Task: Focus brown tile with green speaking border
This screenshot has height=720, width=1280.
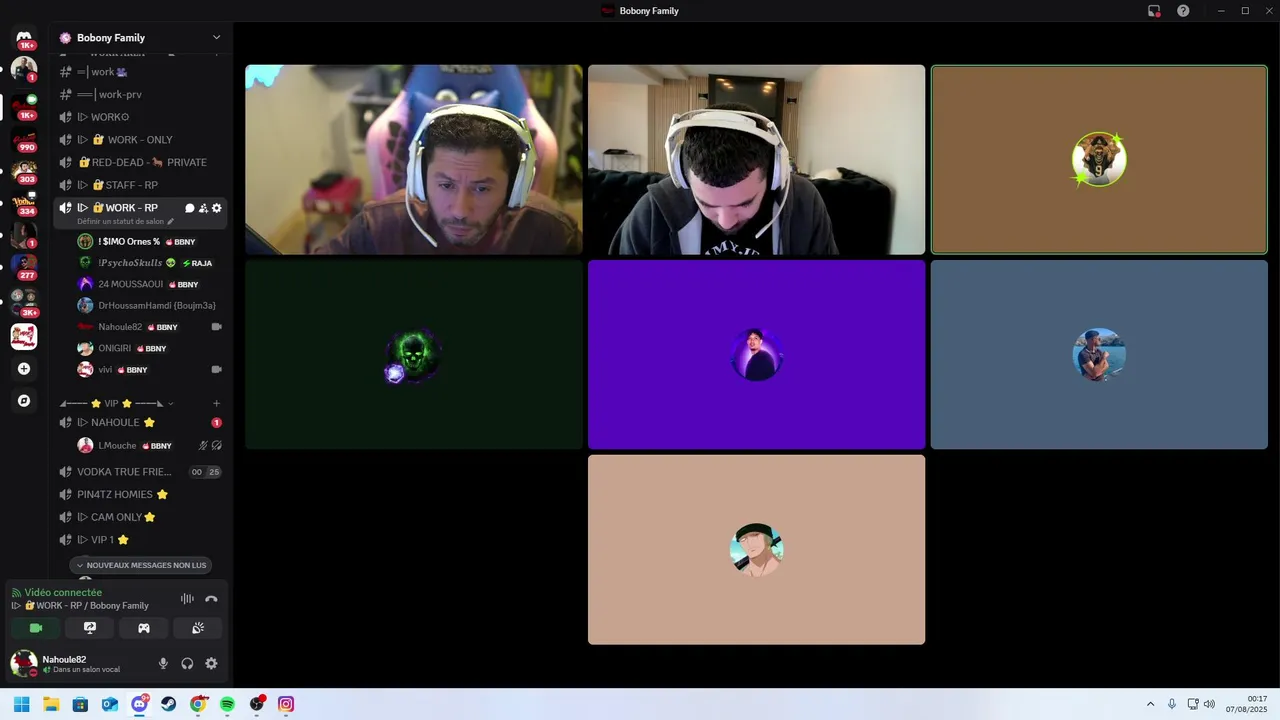Action: point(1099,160)
